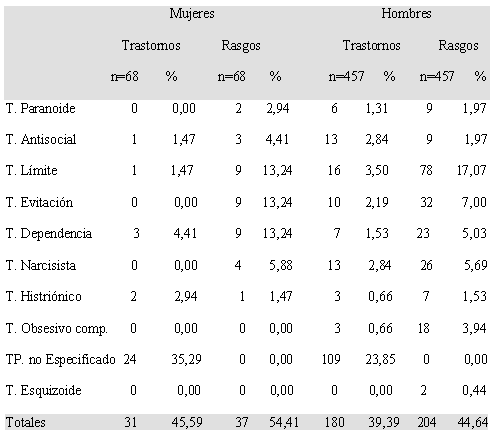The image size is (501, 448).
Task: Select the n=457 header under Hombres Trastornos
Action: point(346,77)
